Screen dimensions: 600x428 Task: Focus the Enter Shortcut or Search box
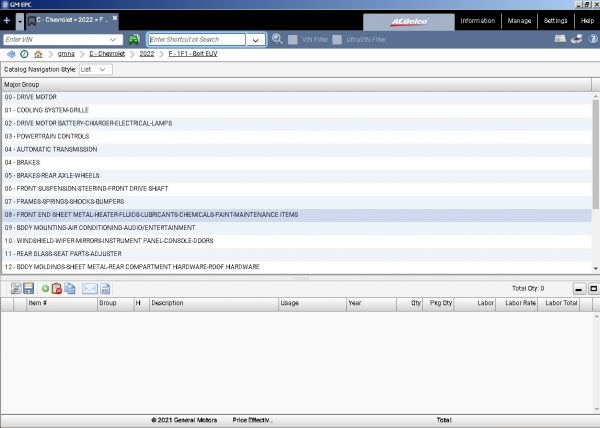coord(197,39)
